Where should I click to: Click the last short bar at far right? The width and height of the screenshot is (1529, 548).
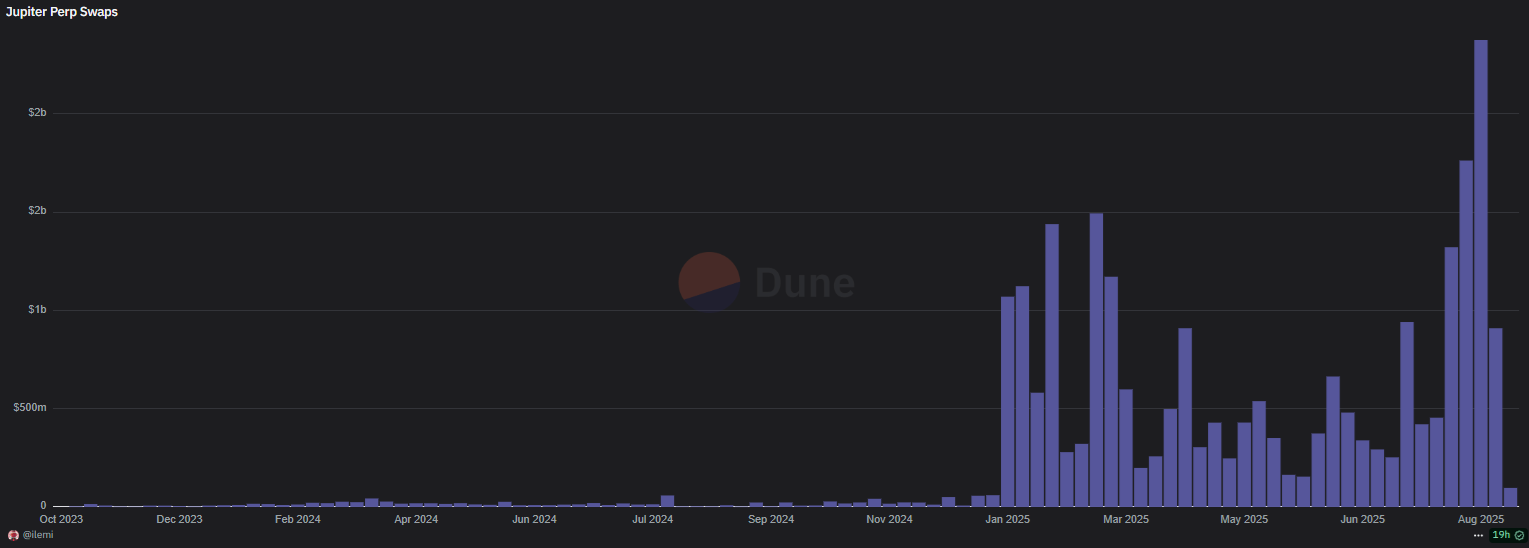(x=1510, y=497)
